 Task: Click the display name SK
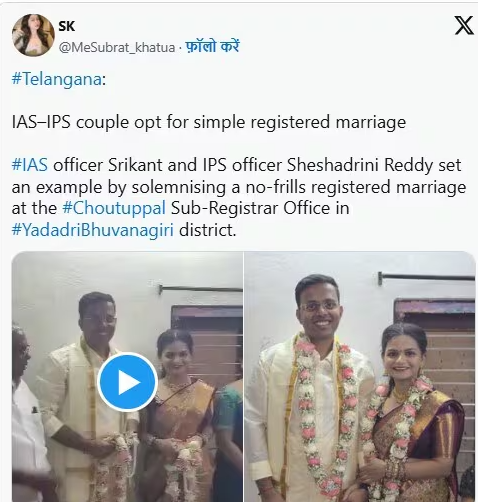(67, 26)
